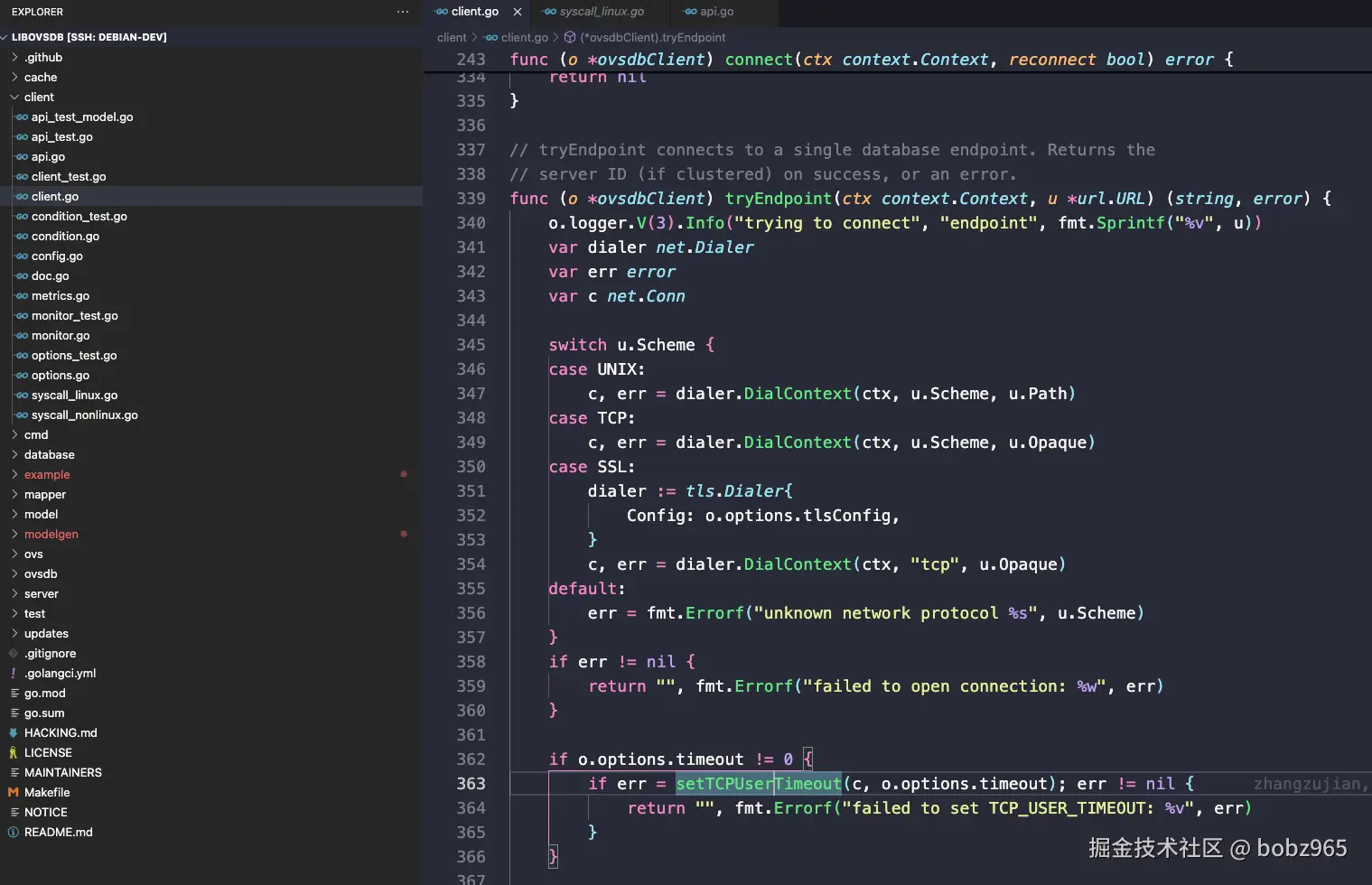The height and width of the screenshot is (885, 1372).
Task: Open doc.go file
Action: click(211, 275)
